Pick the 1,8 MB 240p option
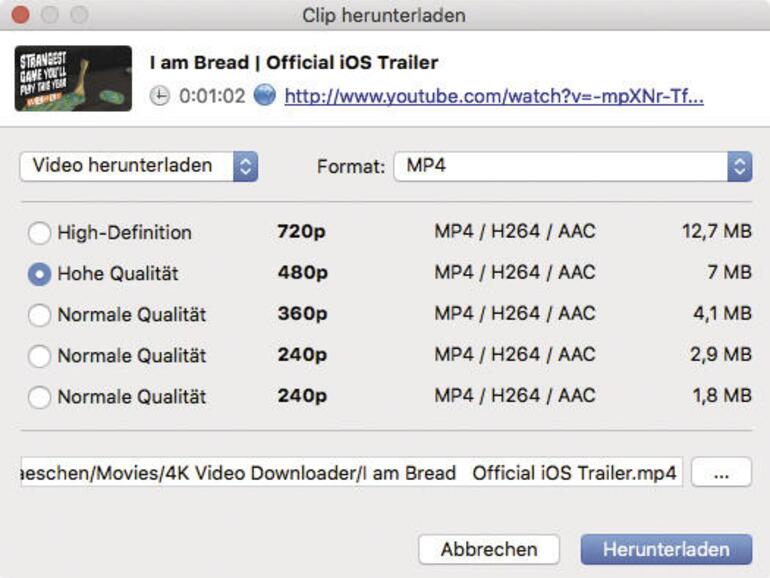 pos(39,397)
